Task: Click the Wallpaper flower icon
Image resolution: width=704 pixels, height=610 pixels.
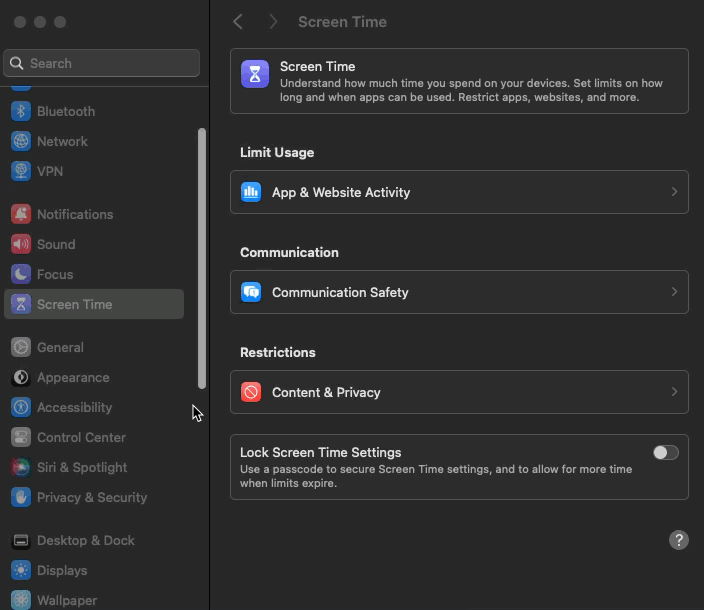Action: [21, 600]
